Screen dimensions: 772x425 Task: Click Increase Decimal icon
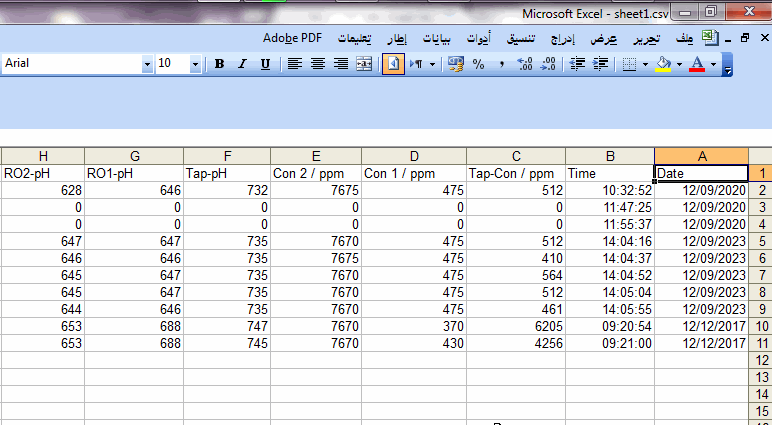[x=525, y=64]
